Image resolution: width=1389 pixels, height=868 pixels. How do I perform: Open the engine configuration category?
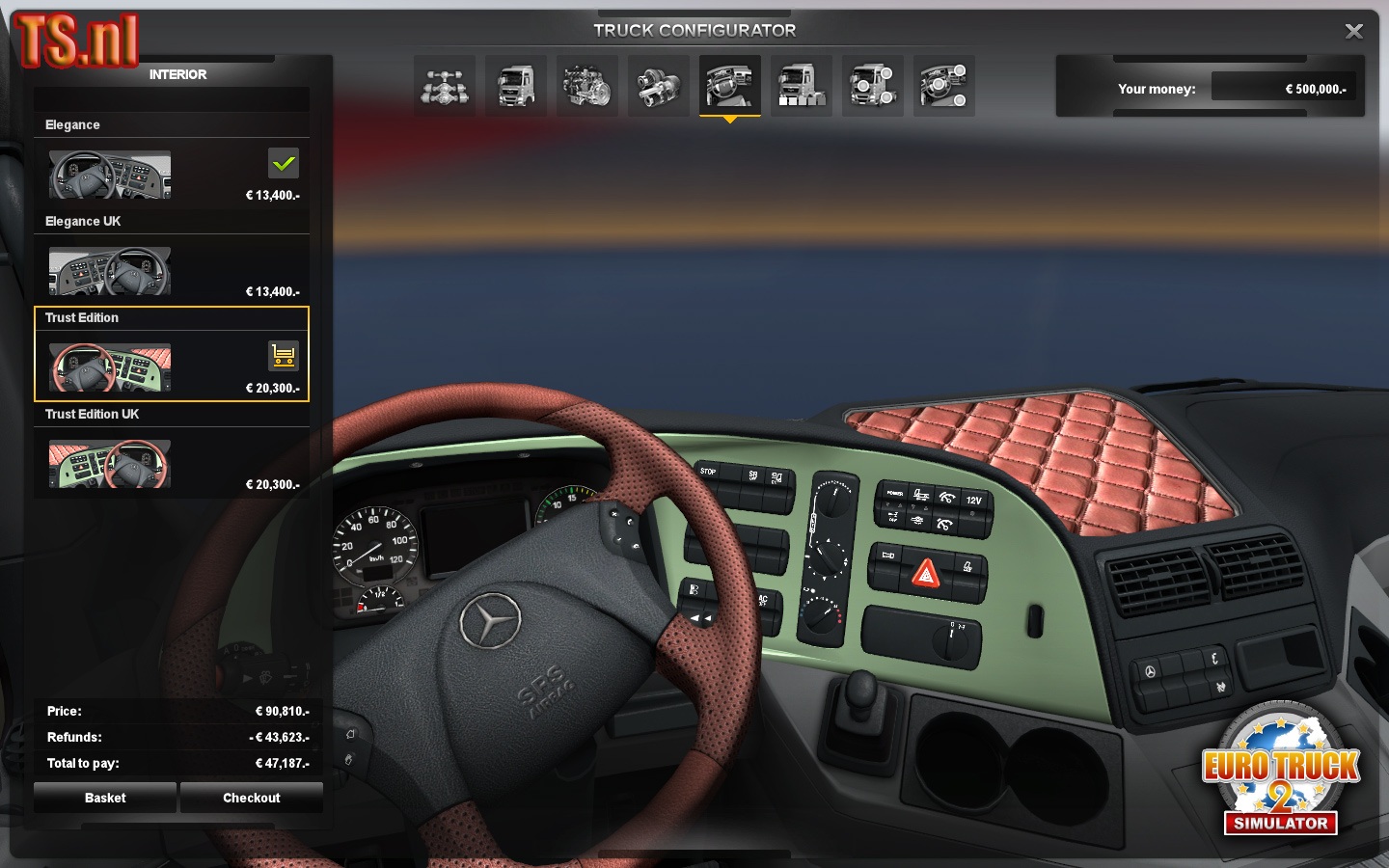[x=587, y=86]
